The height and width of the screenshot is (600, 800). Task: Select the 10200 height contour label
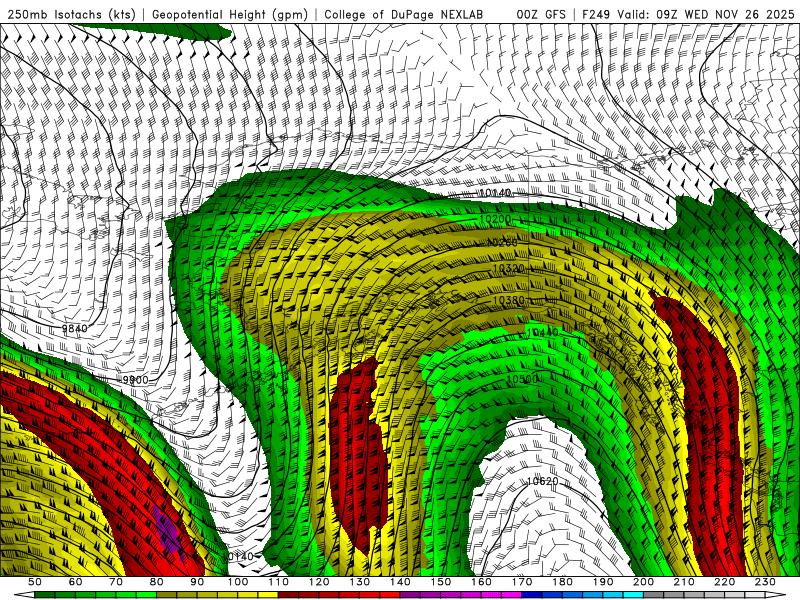495,219
